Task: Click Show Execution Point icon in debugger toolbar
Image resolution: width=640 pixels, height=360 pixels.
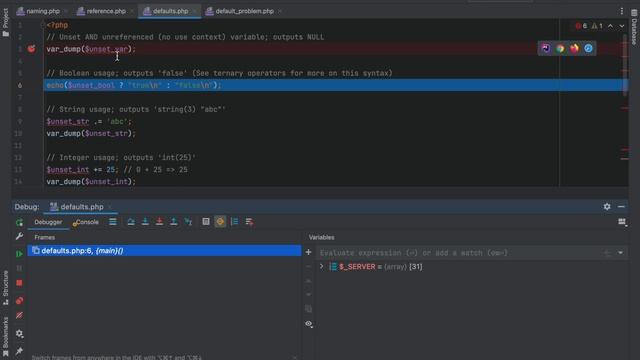Action: 113,222
